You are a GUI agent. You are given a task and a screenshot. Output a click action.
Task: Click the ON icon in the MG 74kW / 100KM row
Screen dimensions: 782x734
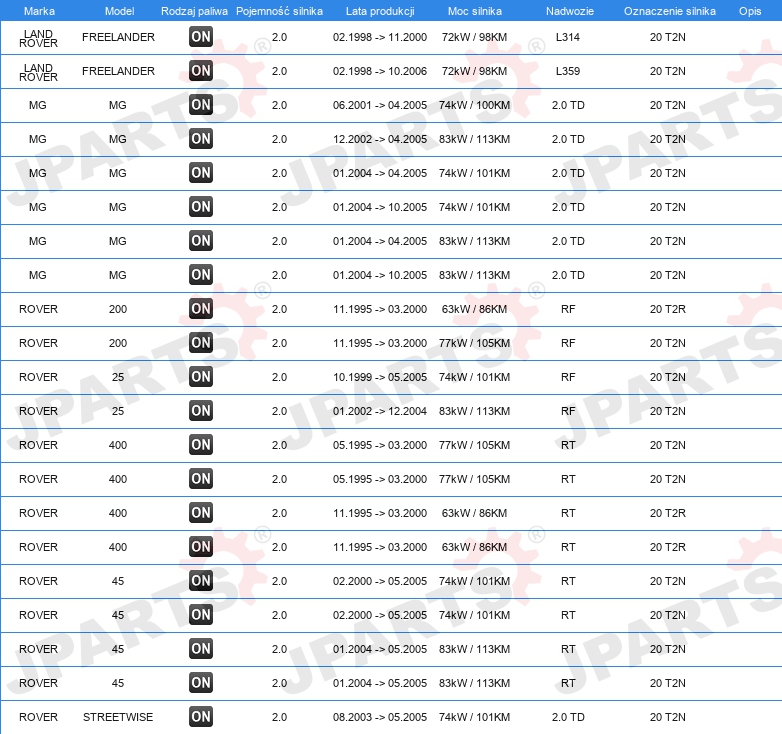pyautogui.click(x=201, y=104)
